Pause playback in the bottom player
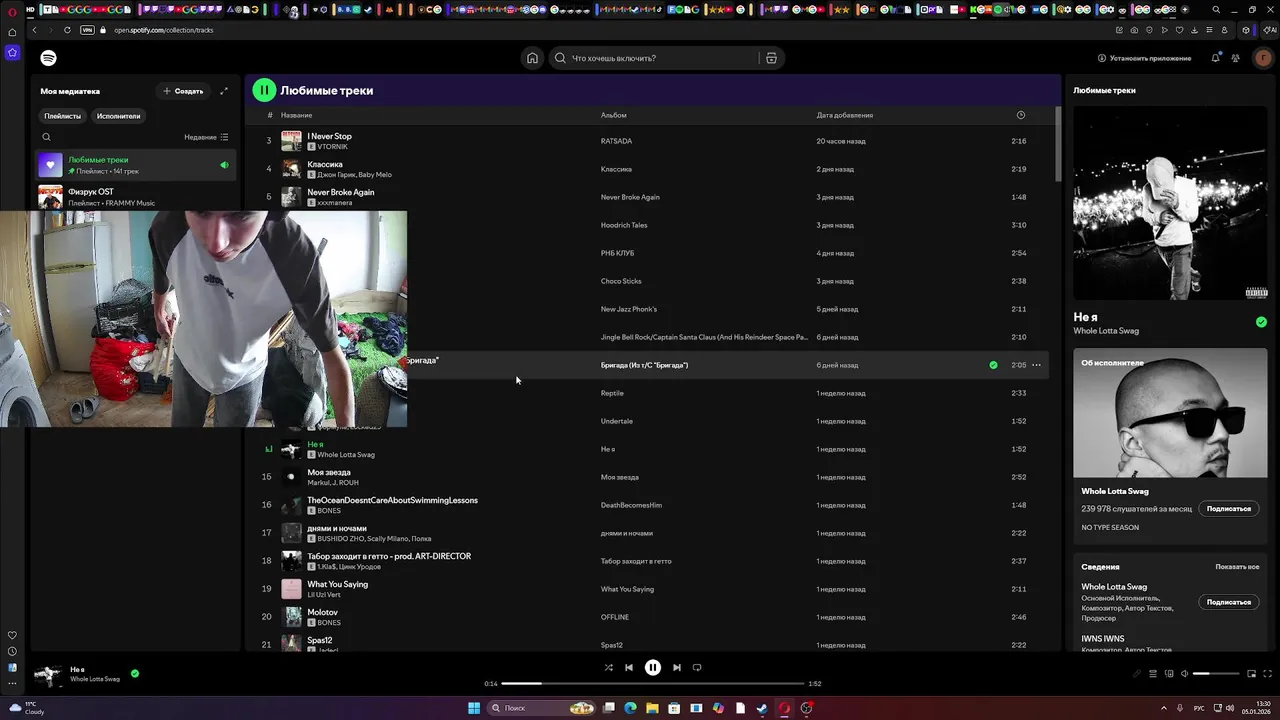 (652, 667)
